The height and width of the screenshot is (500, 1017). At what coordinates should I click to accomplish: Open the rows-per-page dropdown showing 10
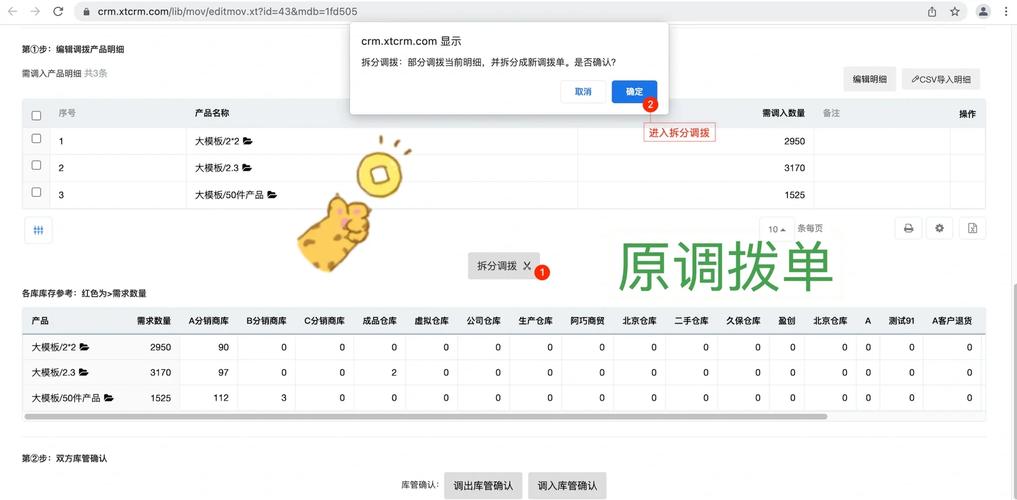pos(777,229)
